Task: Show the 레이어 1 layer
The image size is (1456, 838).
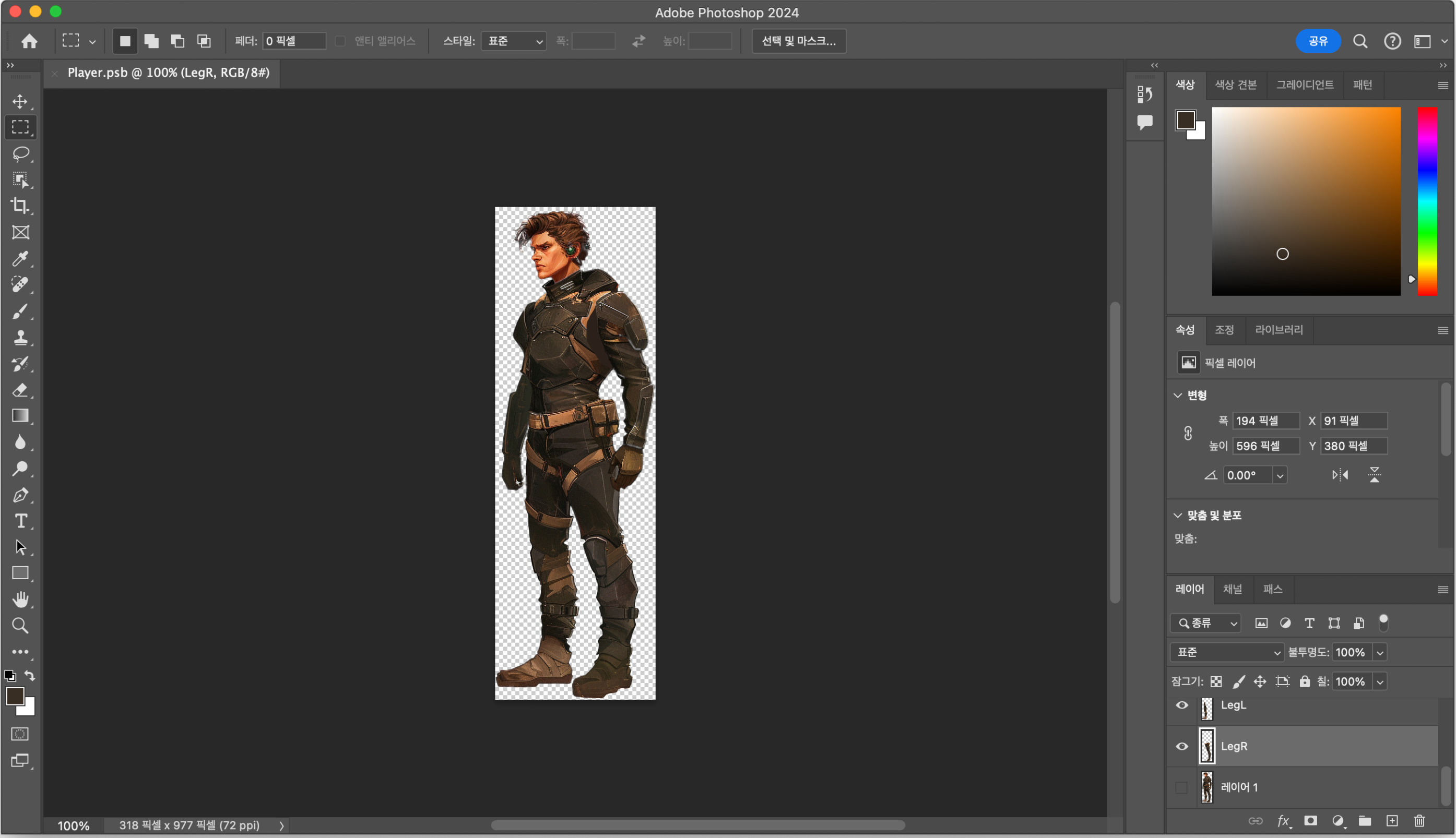Action: pos(1181,787)
